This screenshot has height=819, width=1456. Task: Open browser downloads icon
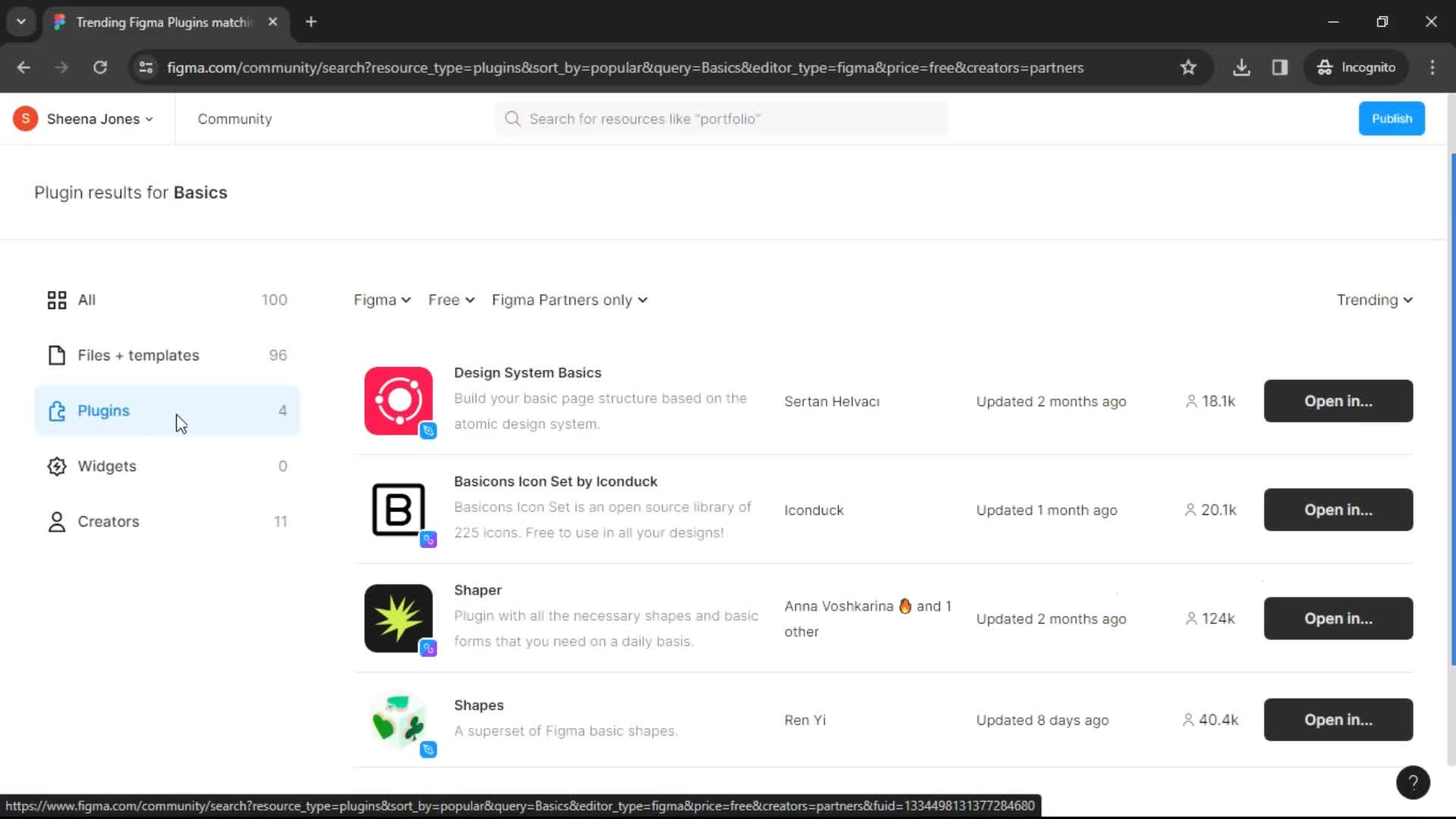(x=1241, y=67)
